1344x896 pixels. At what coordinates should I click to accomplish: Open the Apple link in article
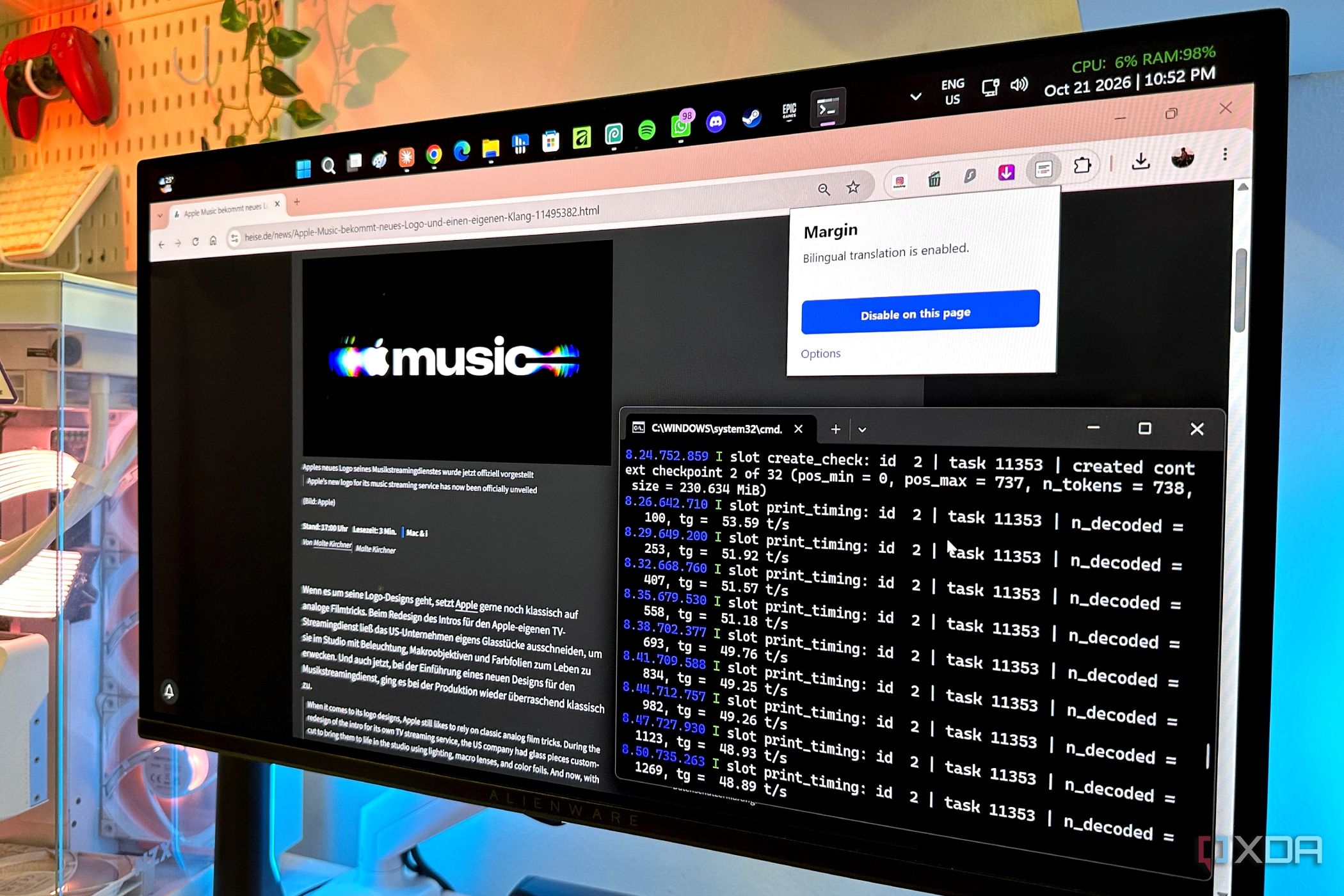(x=466, y=605)
